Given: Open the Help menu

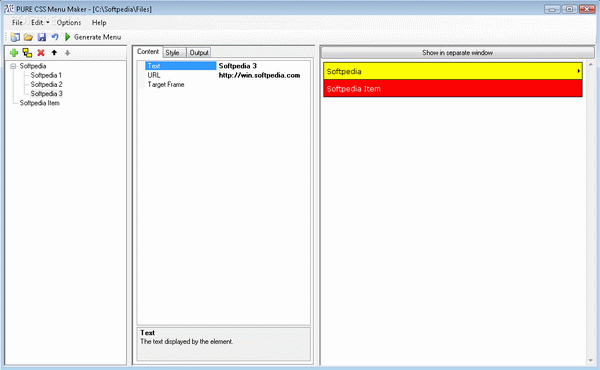Looking at the screenshot, I should click(x=99, y=23).
